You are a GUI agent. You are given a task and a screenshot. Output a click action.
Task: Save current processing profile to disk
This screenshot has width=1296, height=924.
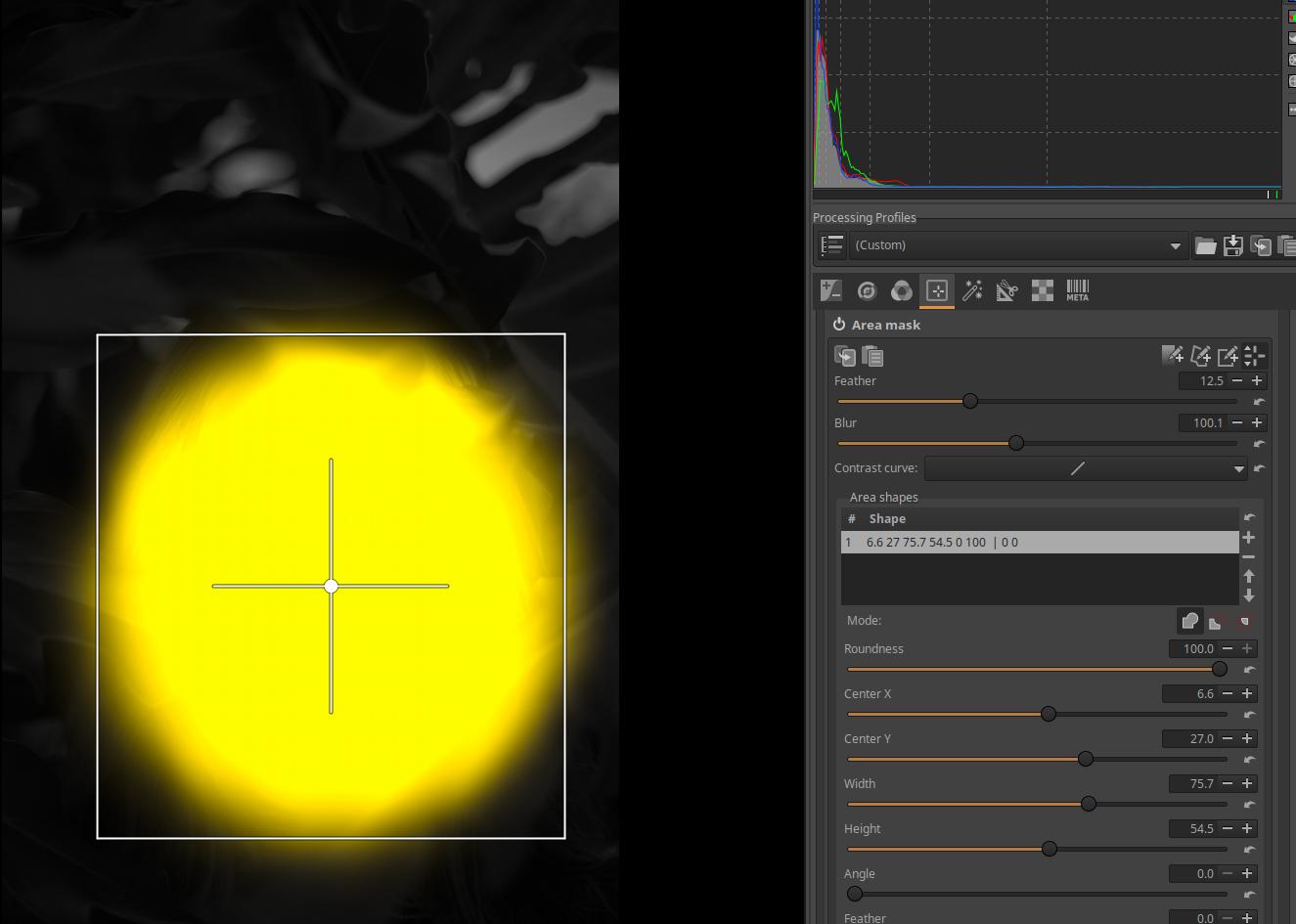click(x=1233, y=245)
